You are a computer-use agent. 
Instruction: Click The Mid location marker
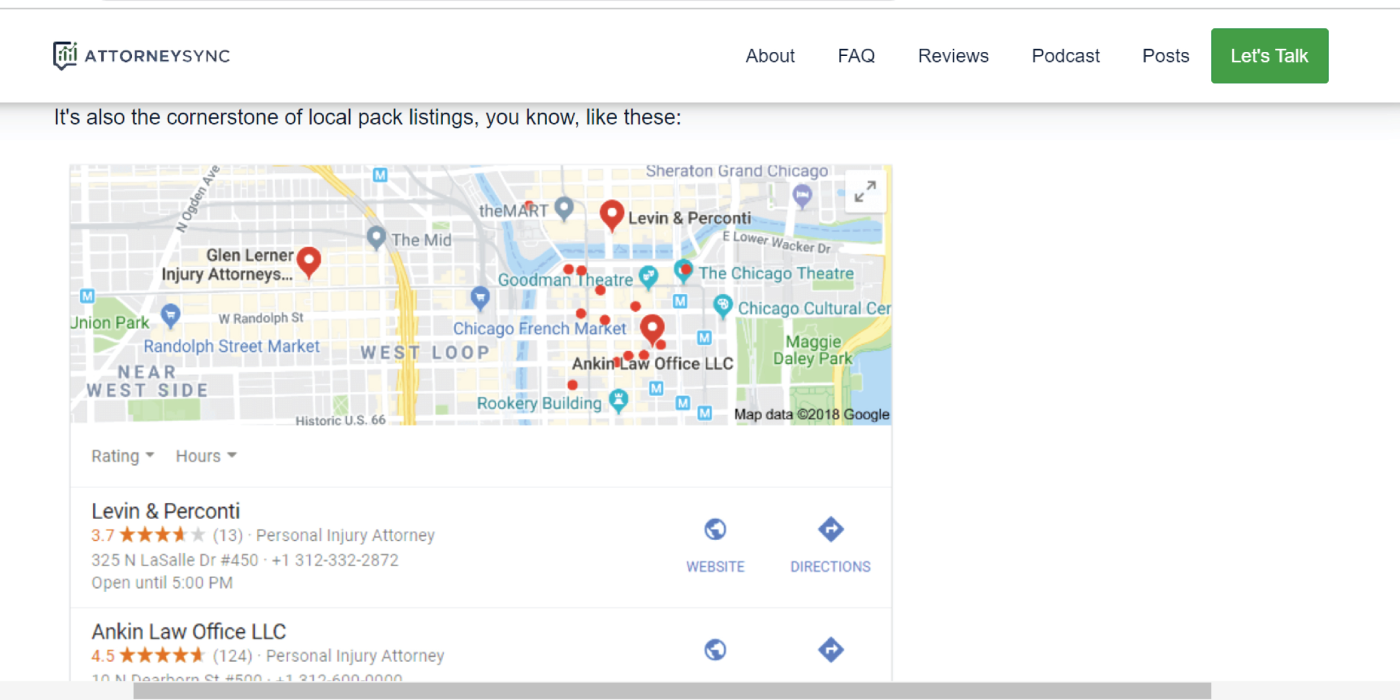coord(376,238)
